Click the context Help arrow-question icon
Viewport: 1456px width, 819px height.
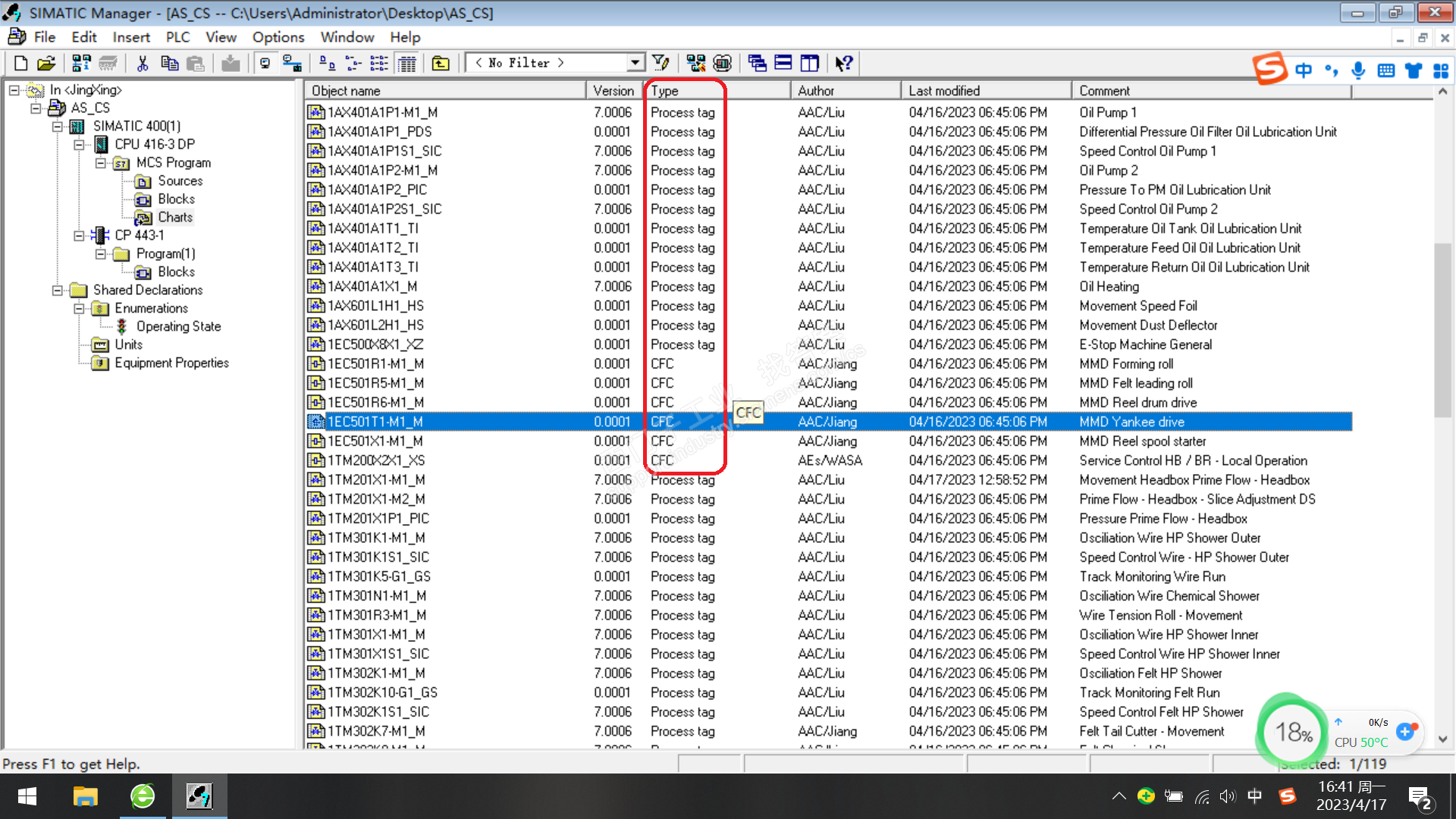coord(843,63)
